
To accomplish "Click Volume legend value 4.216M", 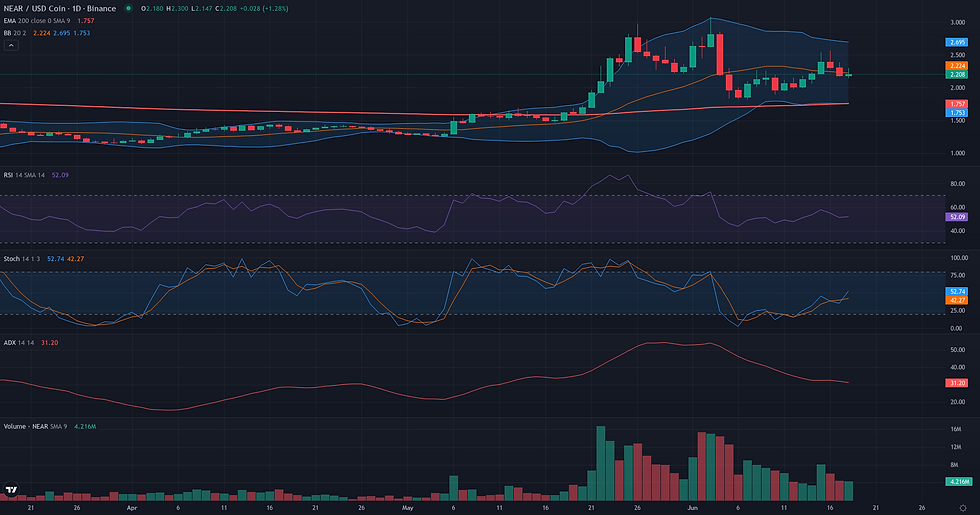I will [85, 426].
